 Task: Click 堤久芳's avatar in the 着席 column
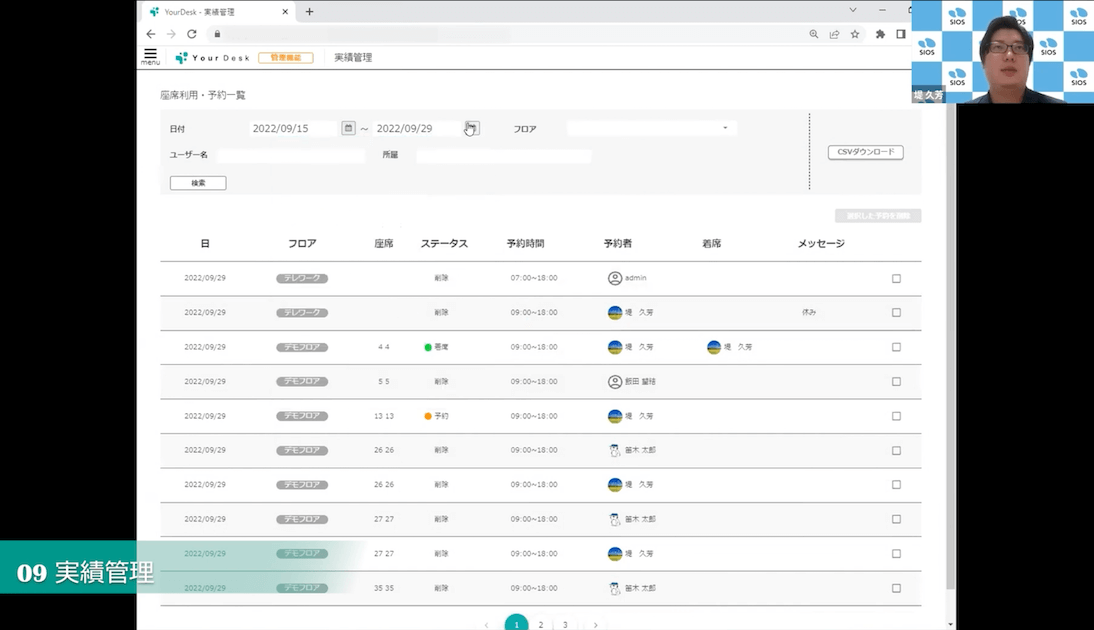pos(713,347)
